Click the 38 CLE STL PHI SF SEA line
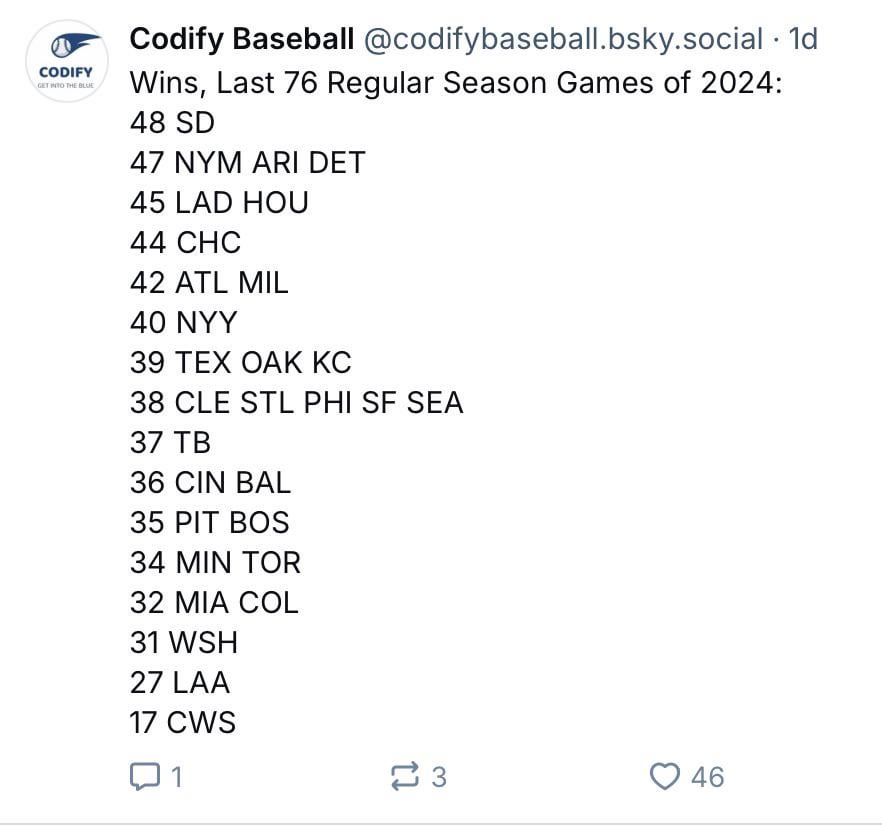 296,402
